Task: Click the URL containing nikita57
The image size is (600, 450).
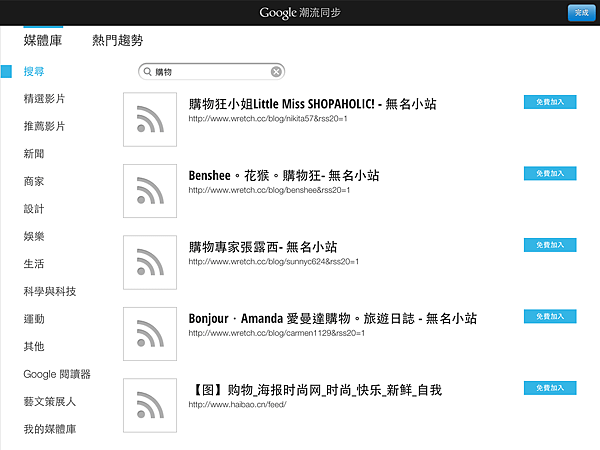Action: (268, 119)
